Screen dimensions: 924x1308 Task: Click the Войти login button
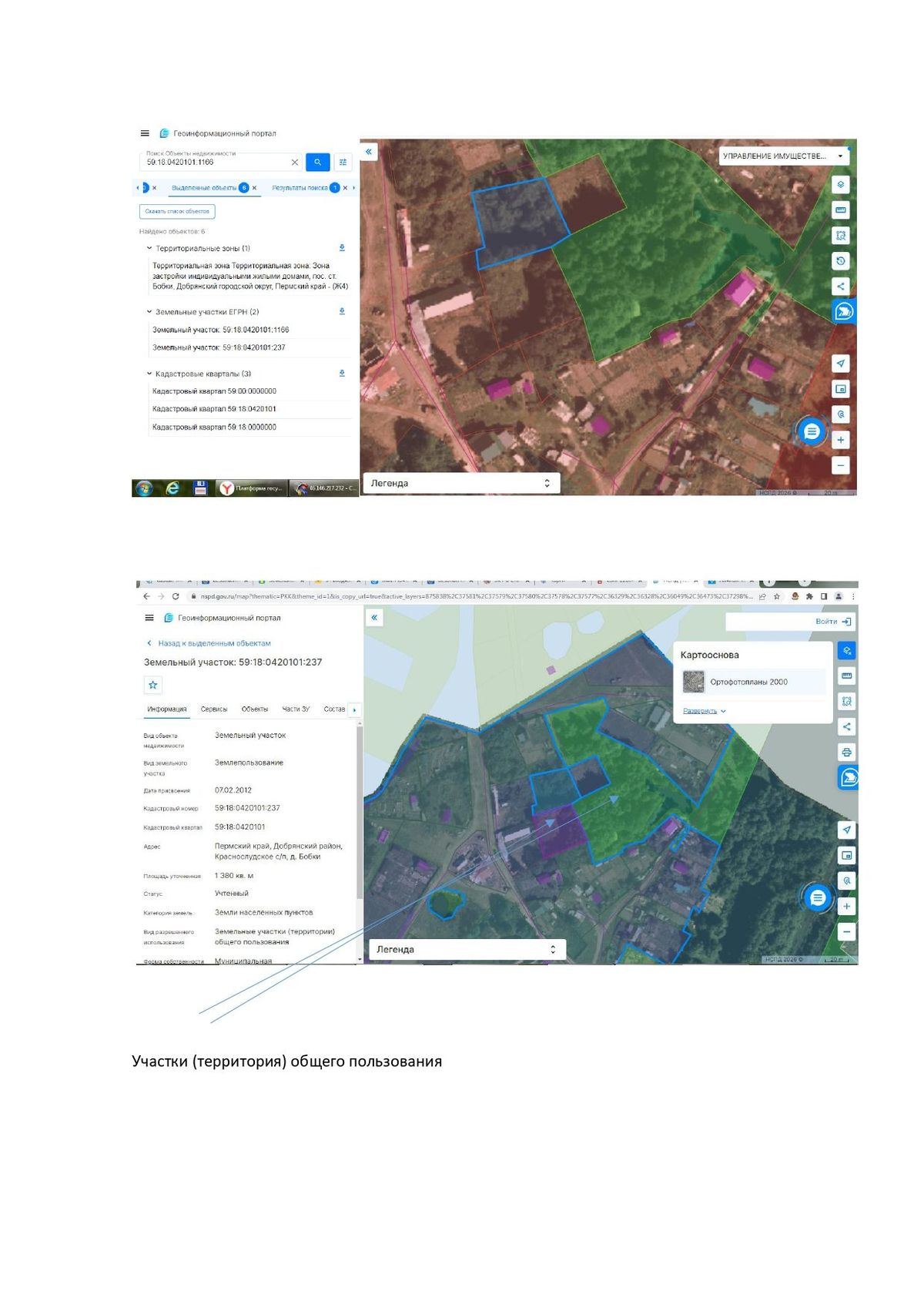pyautogui.click(x=833, y=622)
